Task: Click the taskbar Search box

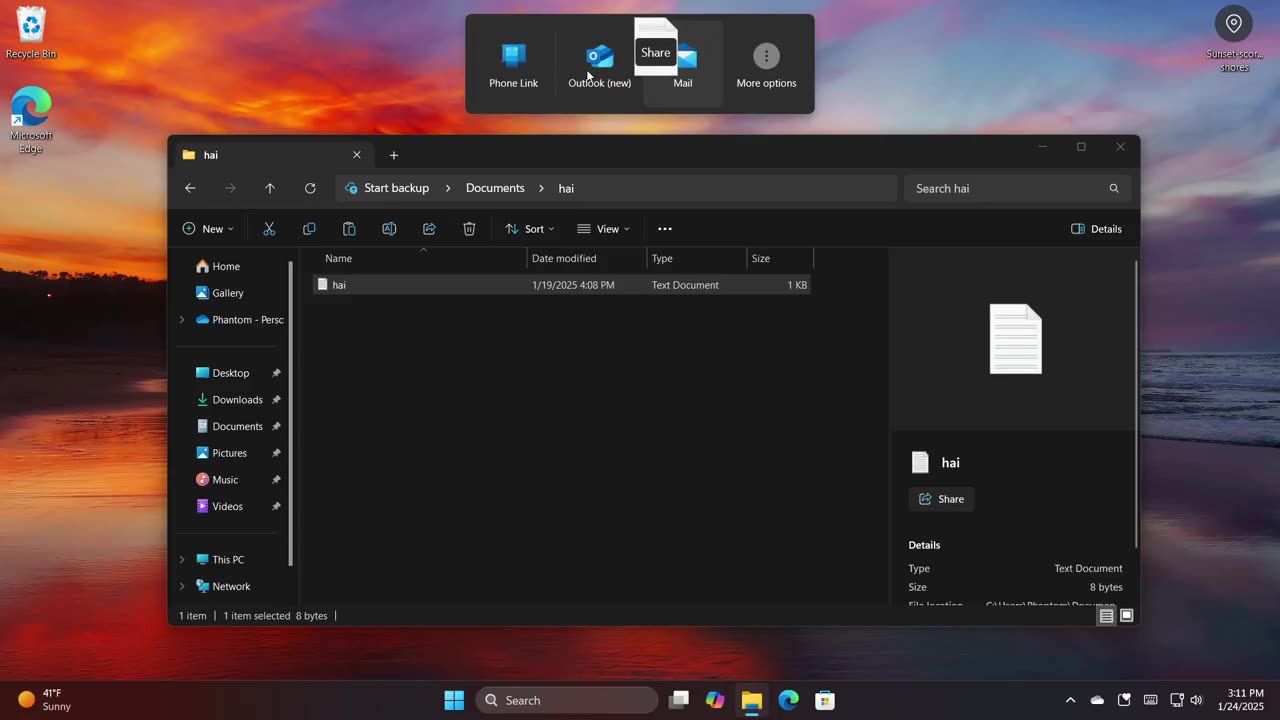Action: (567, 700)
